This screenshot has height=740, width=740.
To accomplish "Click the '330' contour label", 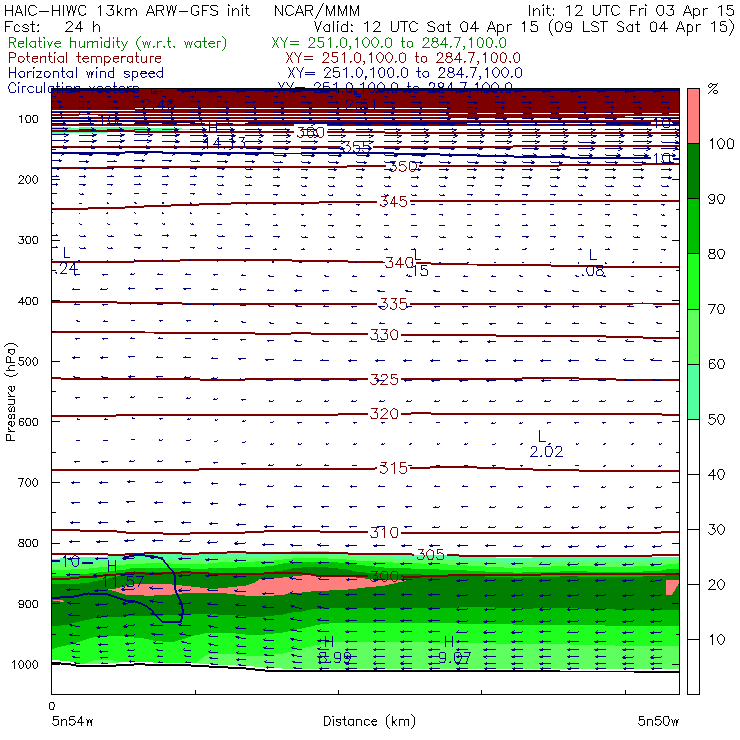I will [384, 335].
